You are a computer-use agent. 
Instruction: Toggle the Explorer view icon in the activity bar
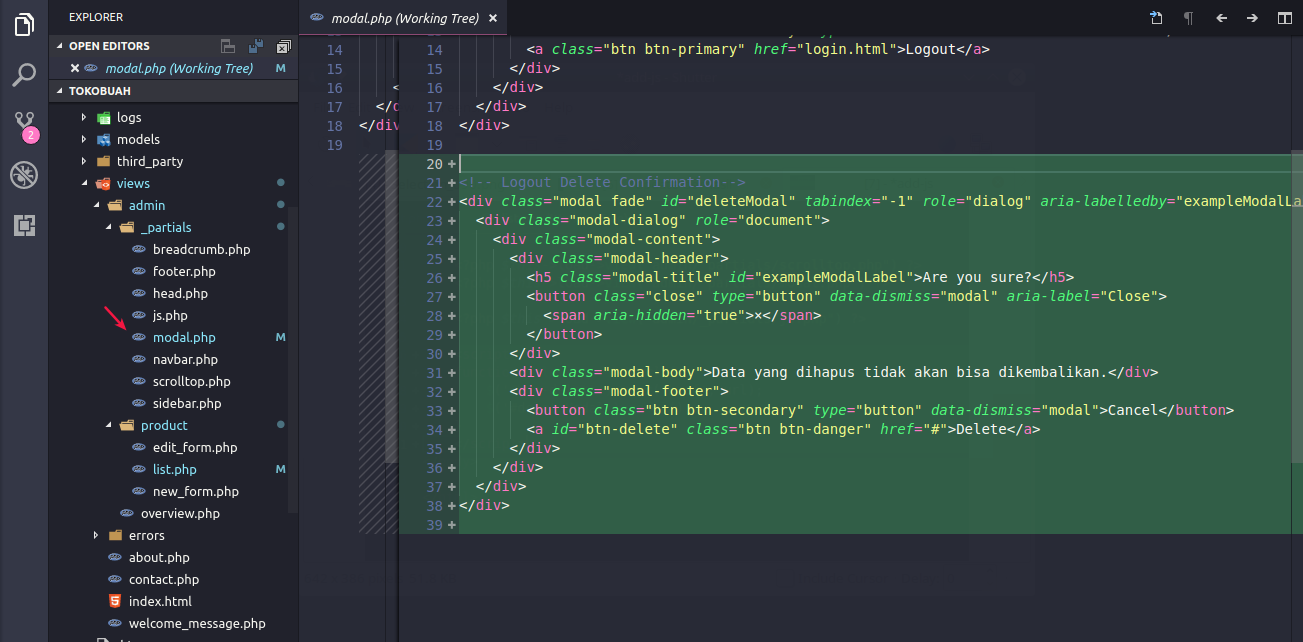click(24, 25)
